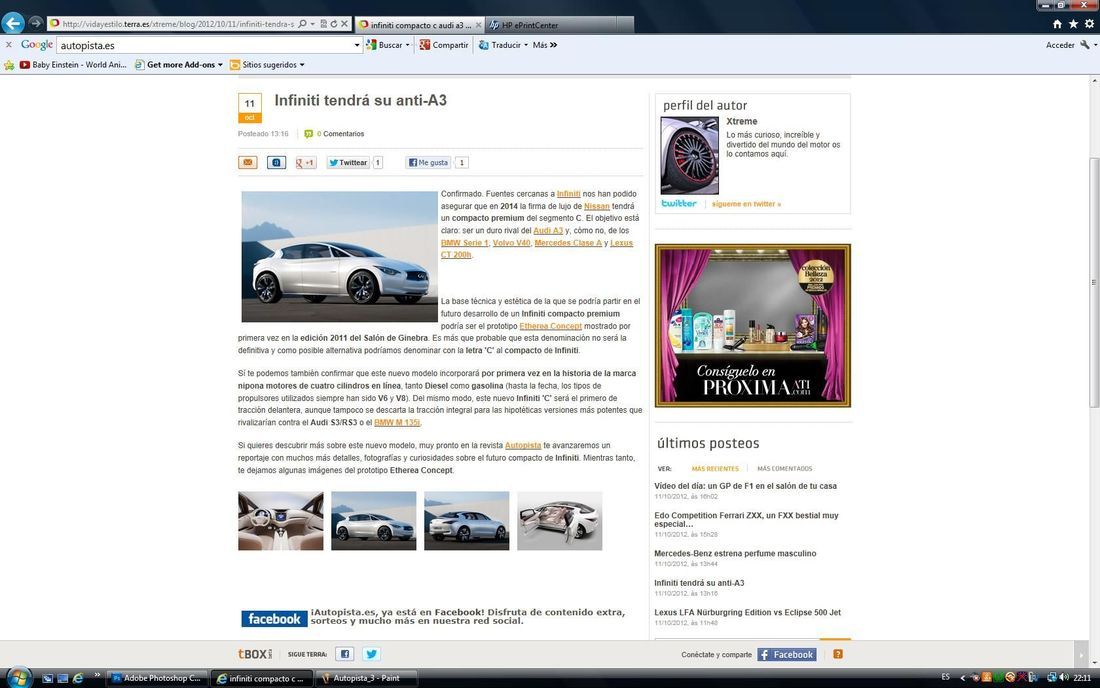Open Google search box dropdown arrow
The image size is (1100, 688).
click(356, 45)
